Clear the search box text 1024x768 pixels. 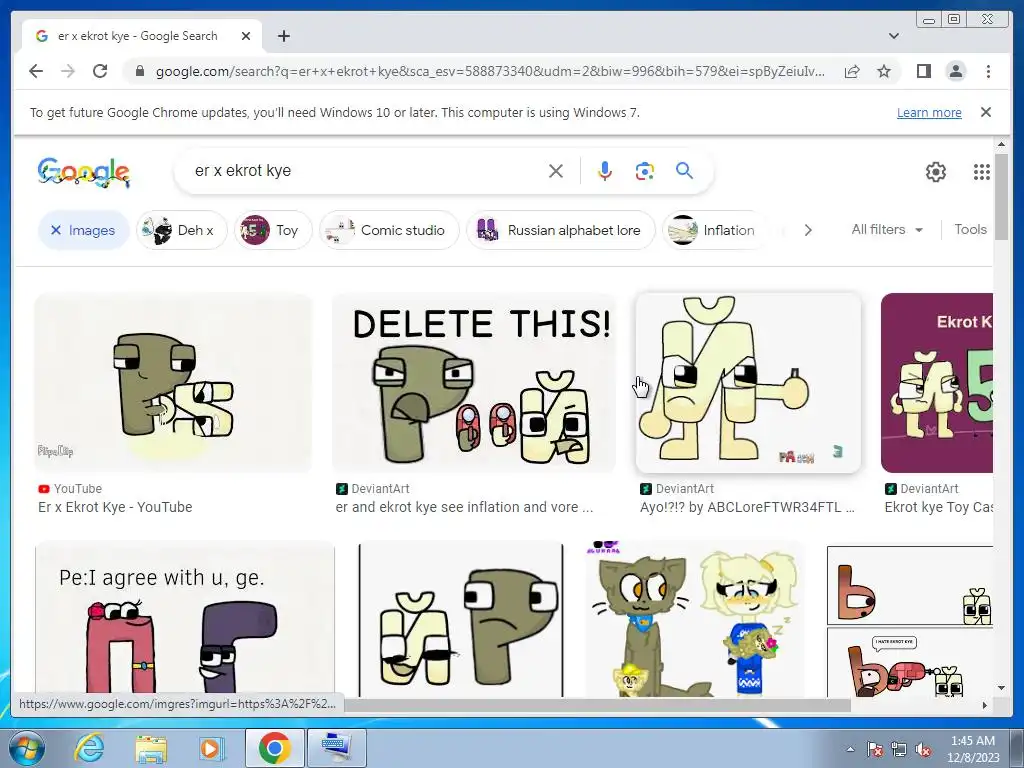556,171
